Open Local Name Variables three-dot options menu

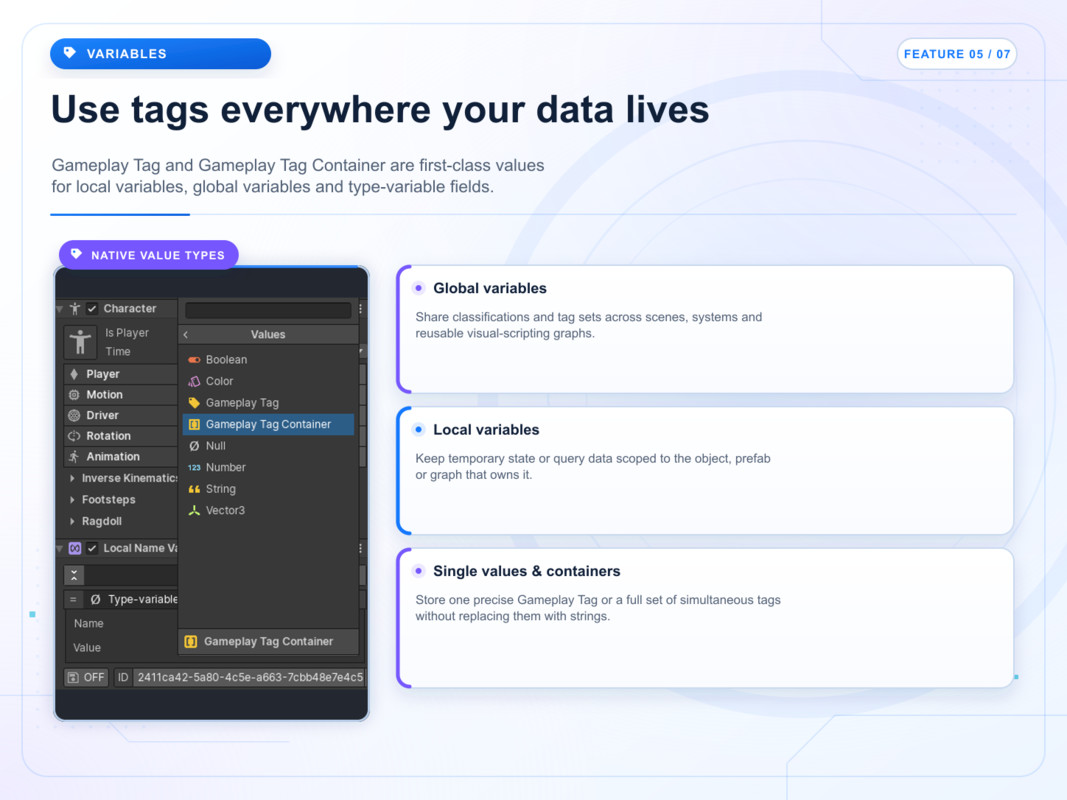(361, 548)
